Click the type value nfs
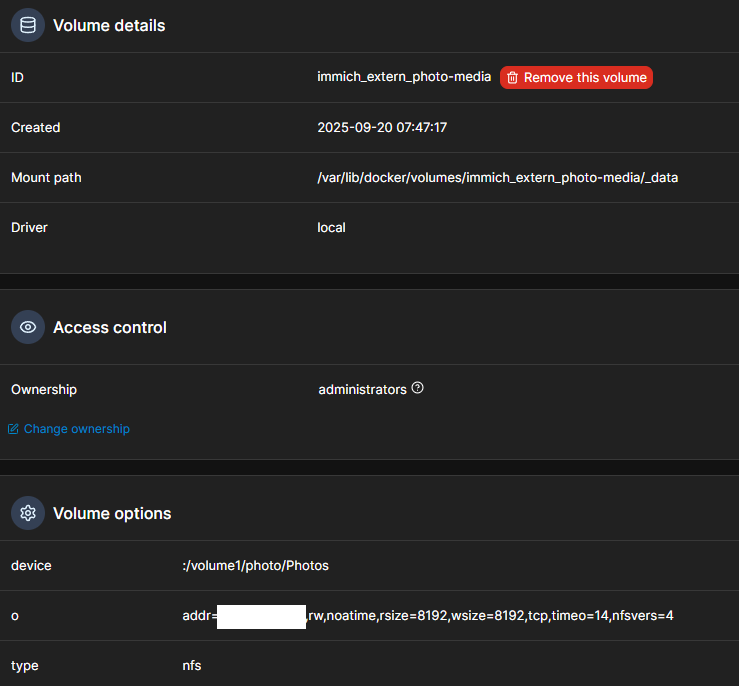 point(191,666)
